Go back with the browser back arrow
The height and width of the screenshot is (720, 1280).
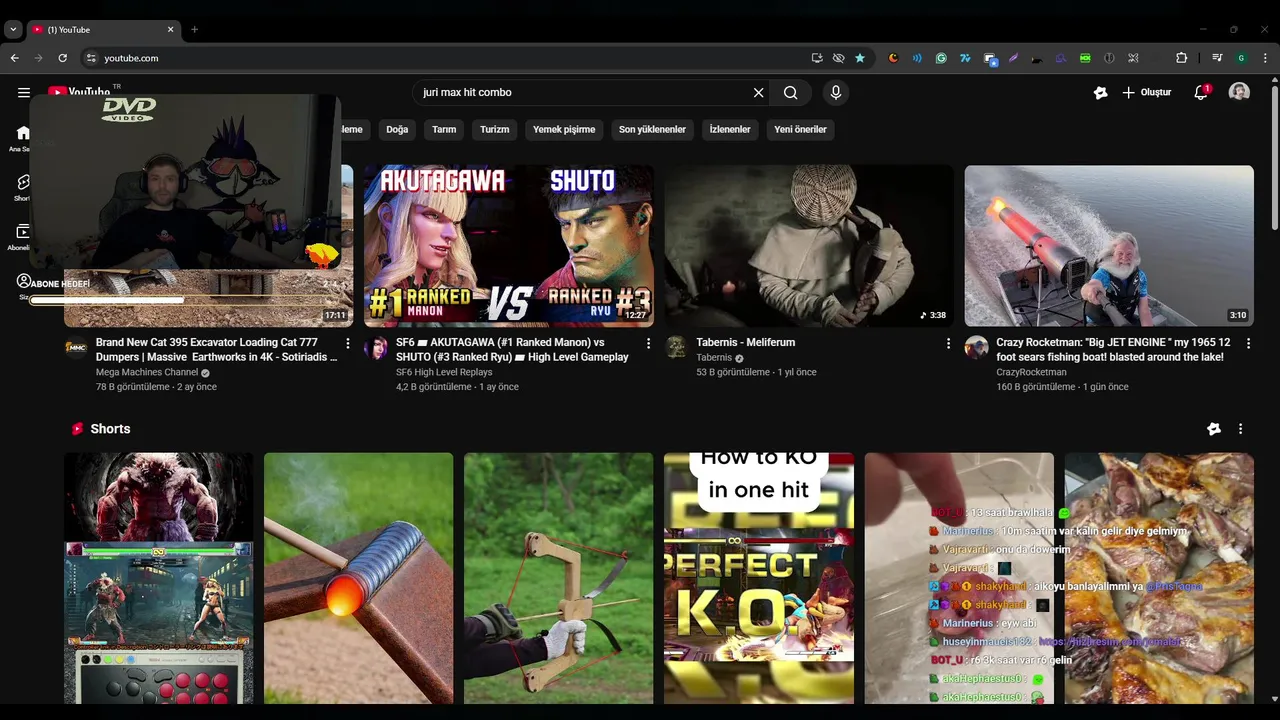[15, 58]
